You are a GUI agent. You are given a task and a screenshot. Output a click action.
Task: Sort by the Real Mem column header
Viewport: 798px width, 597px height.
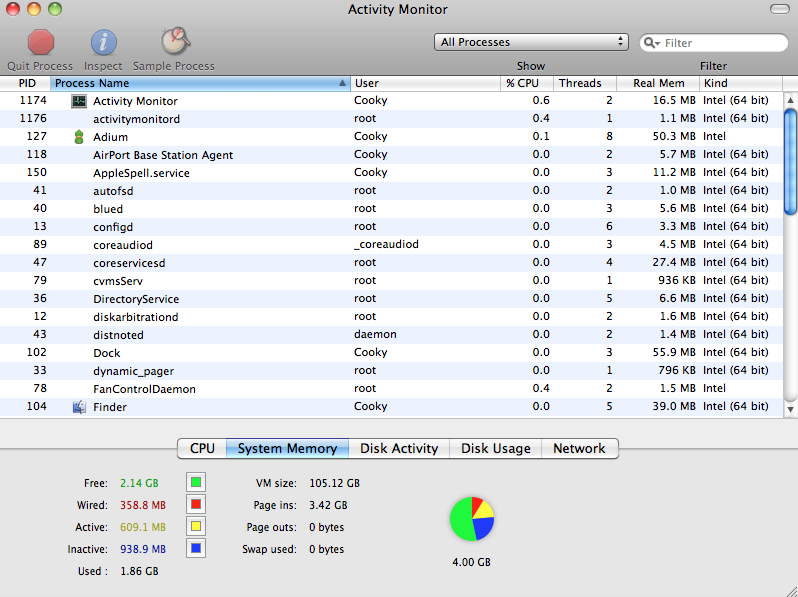point(658,83)
